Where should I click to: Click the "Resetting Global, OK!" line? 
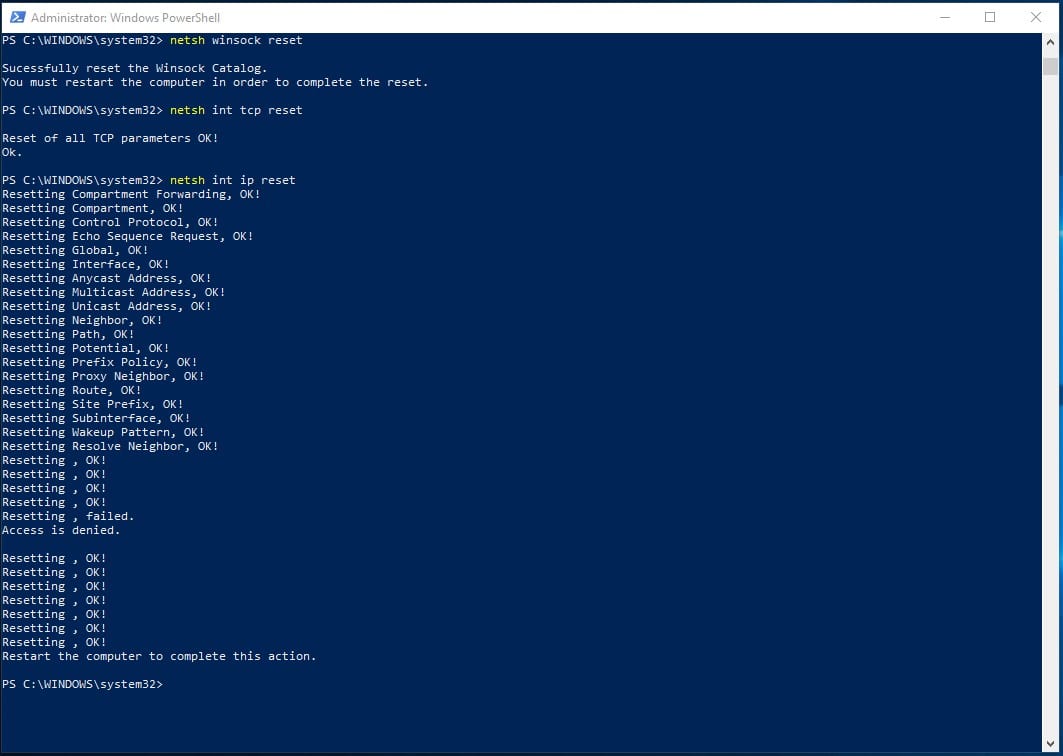click(x=75, y=251)
